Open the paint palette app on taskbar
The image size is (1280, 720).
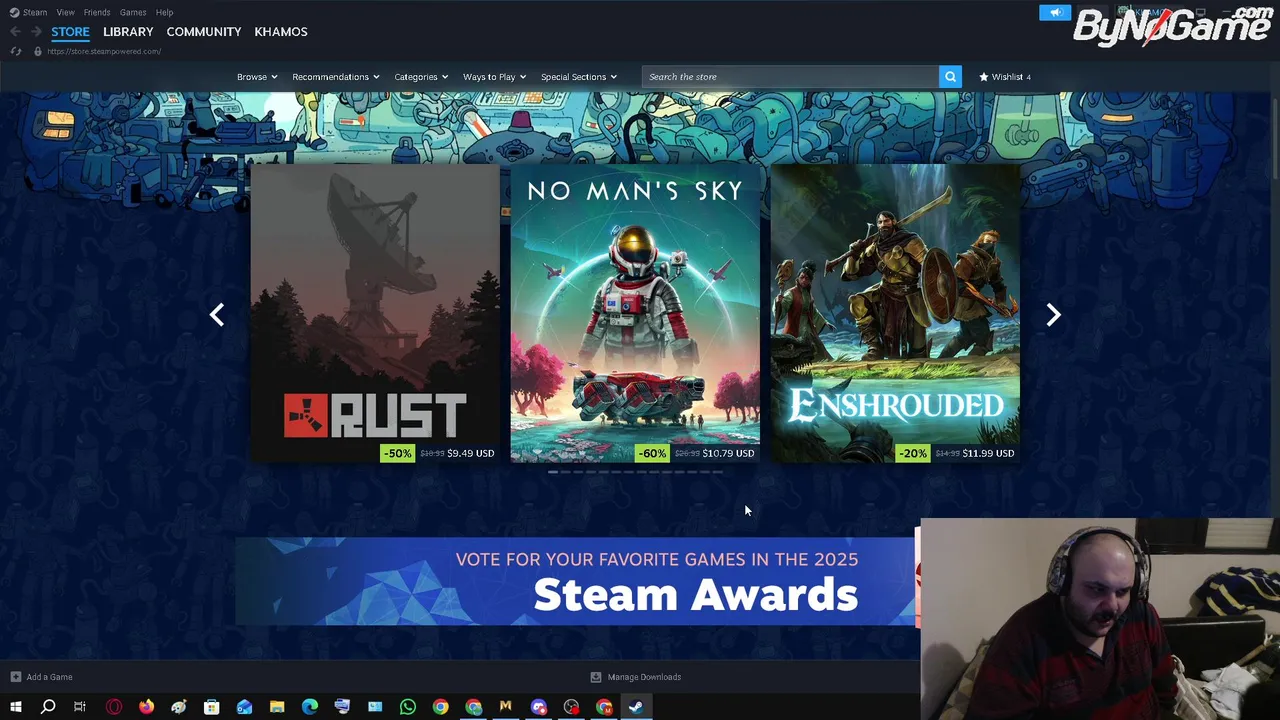click(x=179, y=707)
